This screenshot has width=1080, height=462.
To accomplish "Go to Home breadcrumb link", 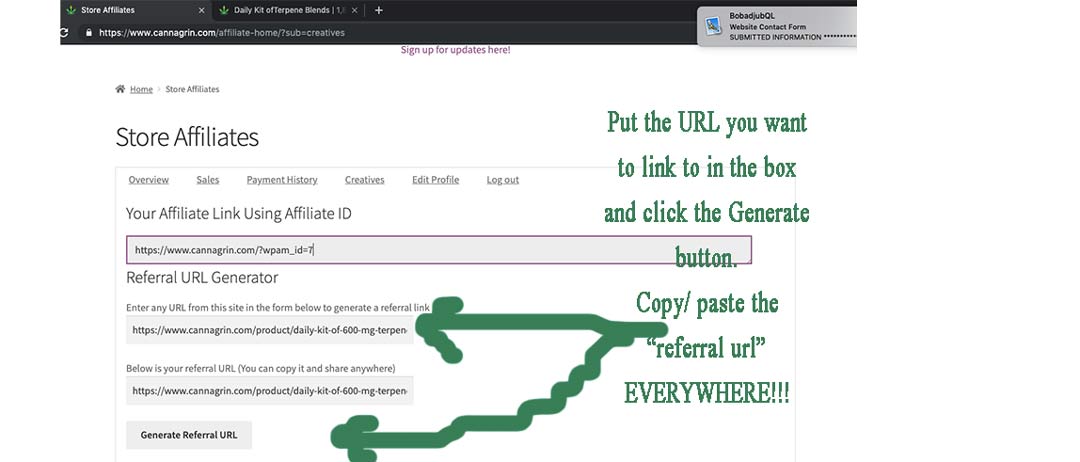I will (141, 90).
